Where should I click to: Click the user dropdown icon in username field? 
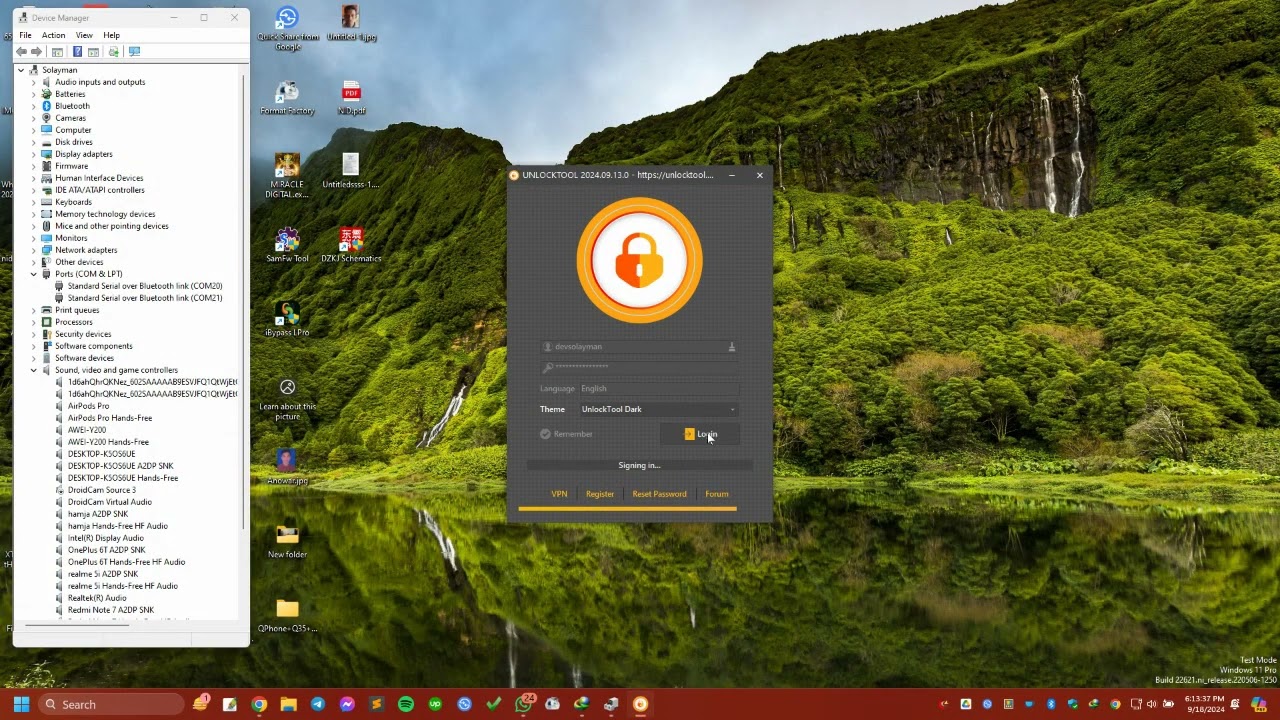[x=732, y=347]
